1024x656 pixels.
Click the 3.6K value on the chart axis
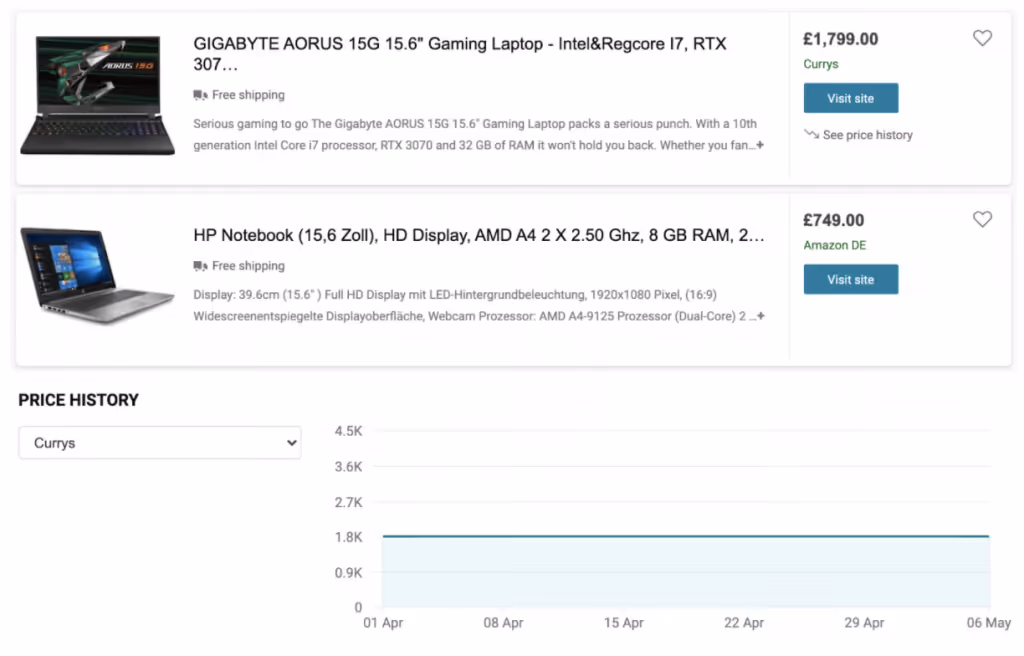click(348, 467)
